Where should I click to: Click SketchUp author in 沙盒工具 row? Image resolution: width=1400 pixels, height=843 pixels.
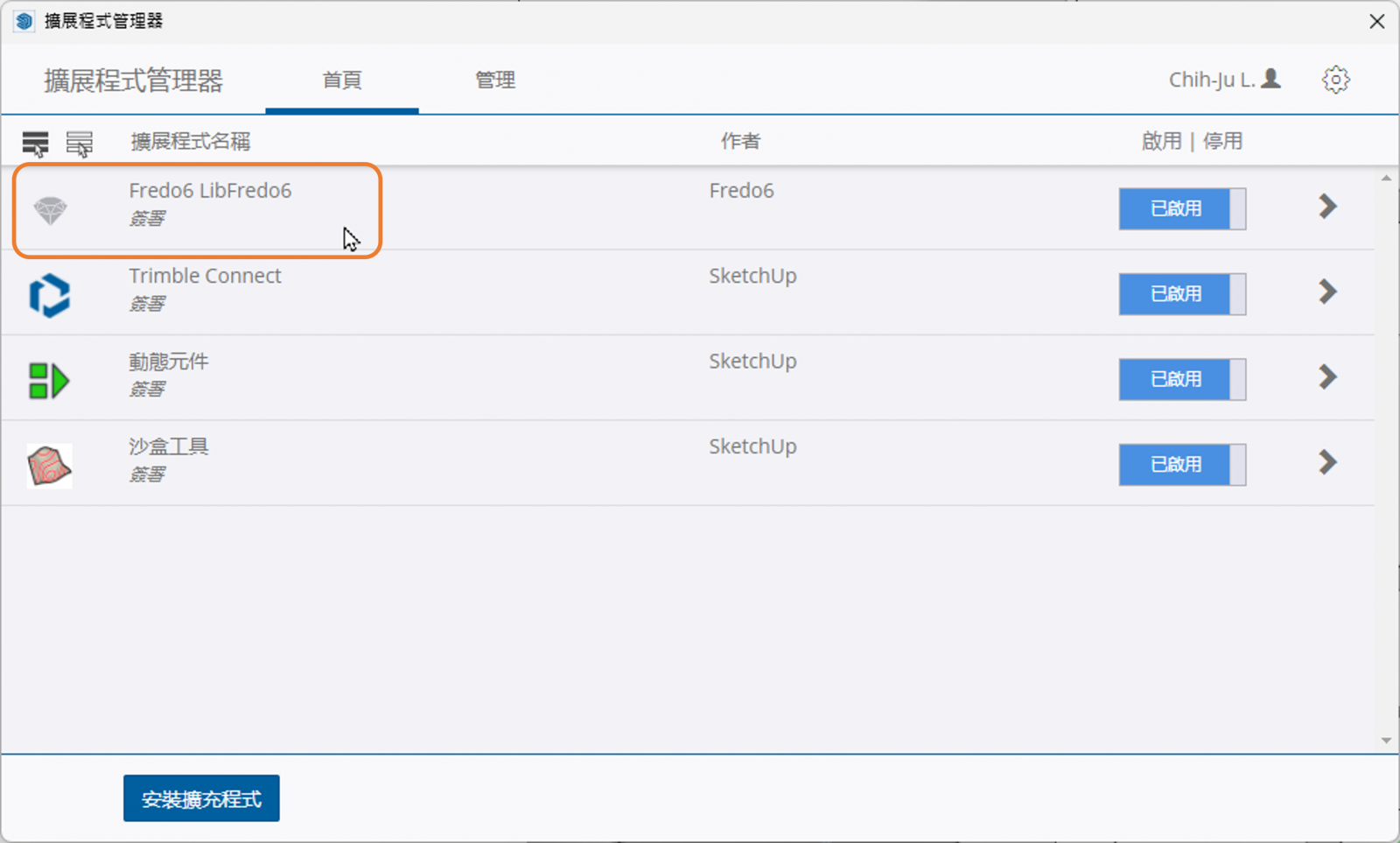coord(752,446)
